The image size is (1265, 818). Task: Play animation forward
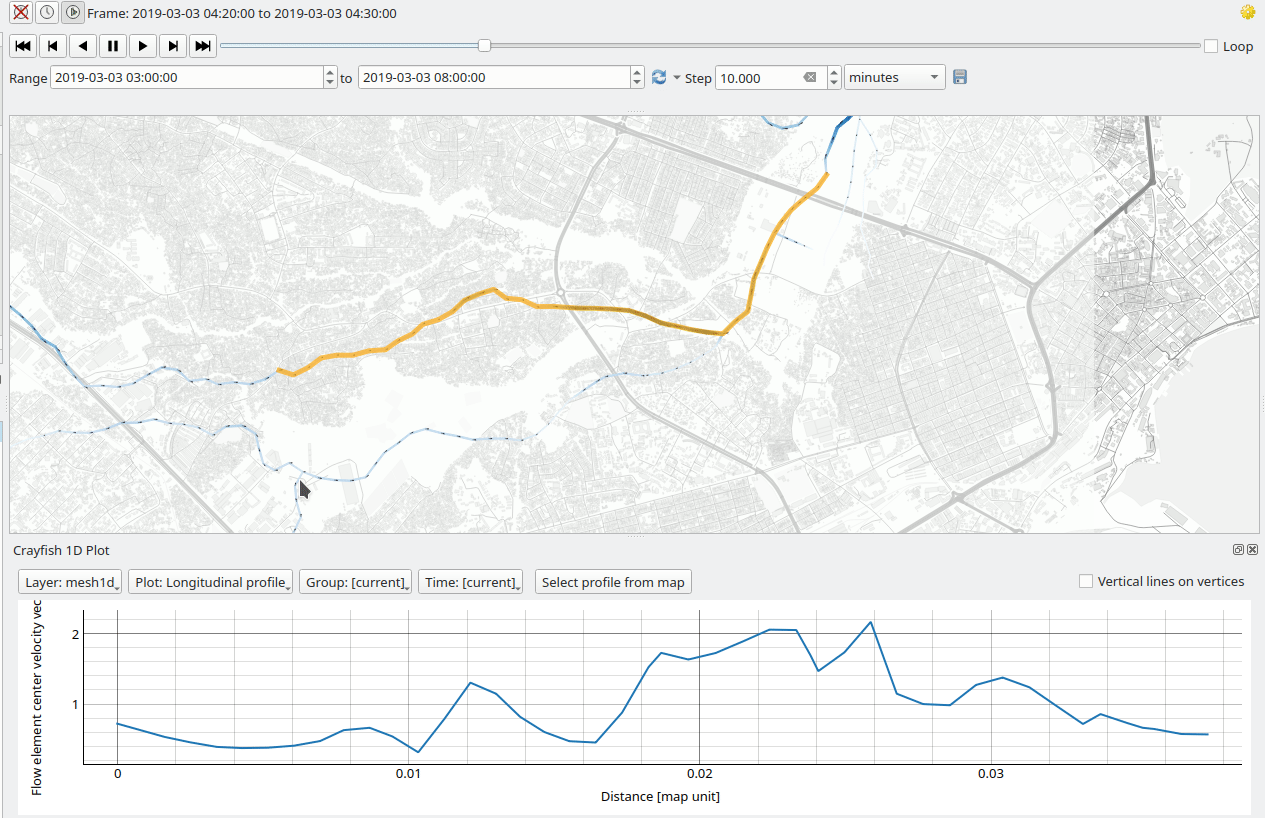tap(143, 46)
